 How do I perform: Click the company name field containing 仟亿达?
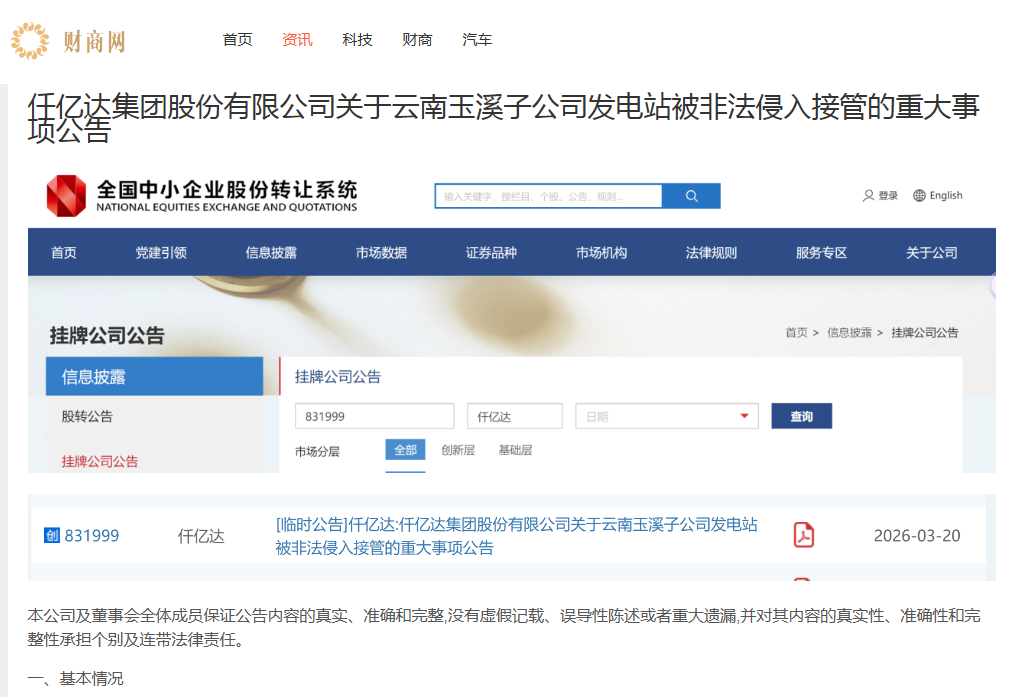(515, 416)
